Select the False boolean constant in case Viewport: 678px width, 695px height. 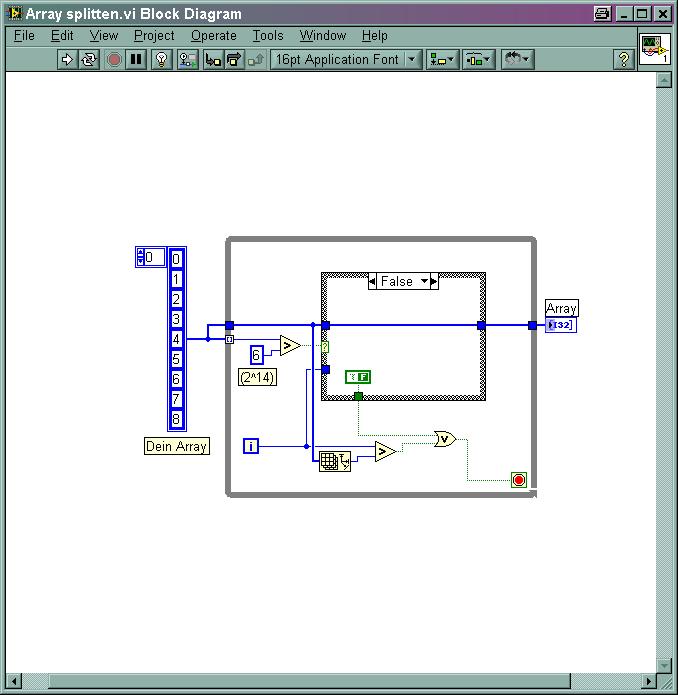(358, 377)
